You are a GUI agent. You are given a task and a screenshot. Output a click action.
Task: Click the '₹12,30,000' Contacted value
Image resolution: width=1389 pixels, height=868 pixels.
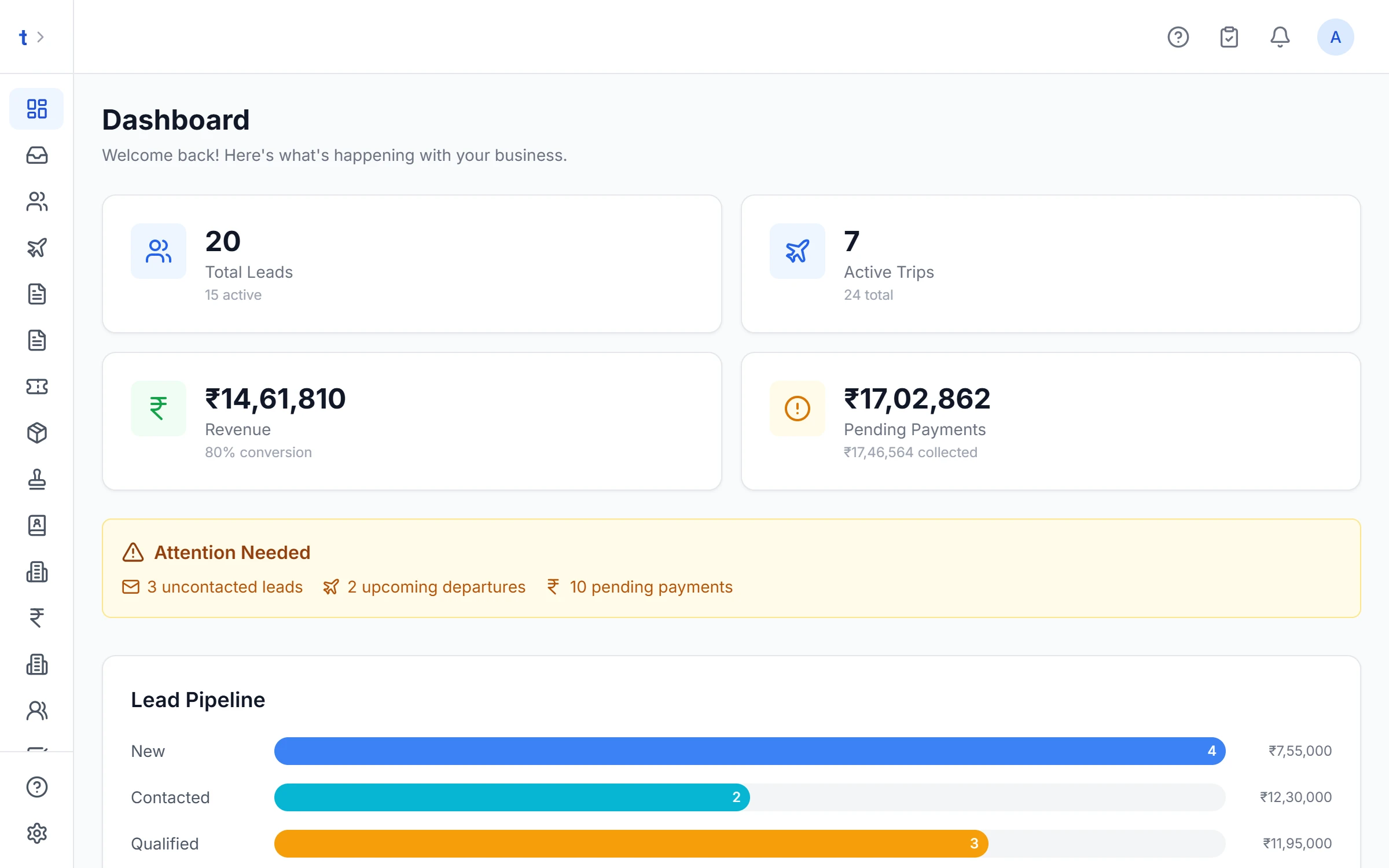click(x=1296, y=797)
